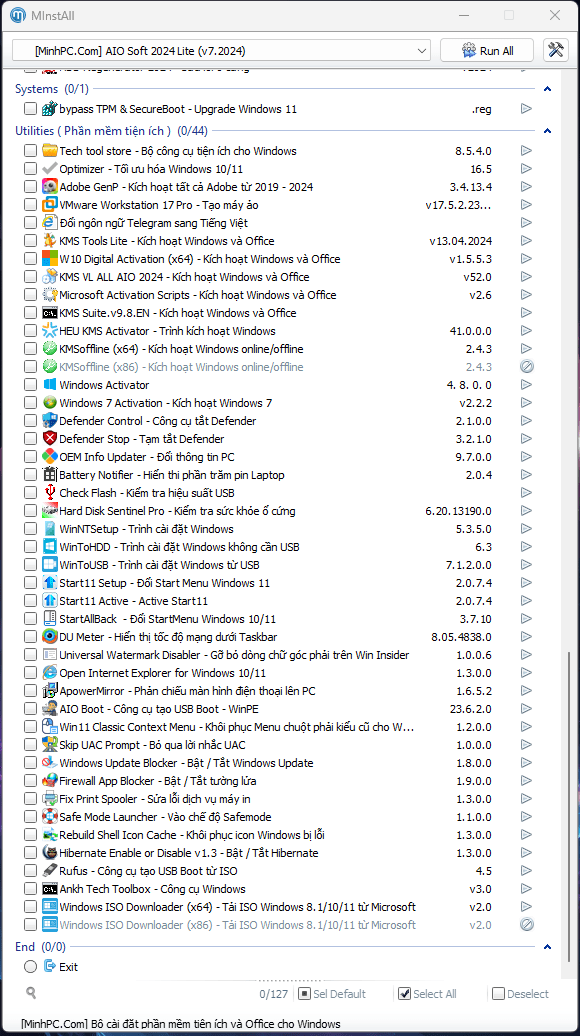Viewport: 580px width, 1036px height.
Task: Click the KMS Suite.v9.8.EN row text
Action: tap(178, 313)
